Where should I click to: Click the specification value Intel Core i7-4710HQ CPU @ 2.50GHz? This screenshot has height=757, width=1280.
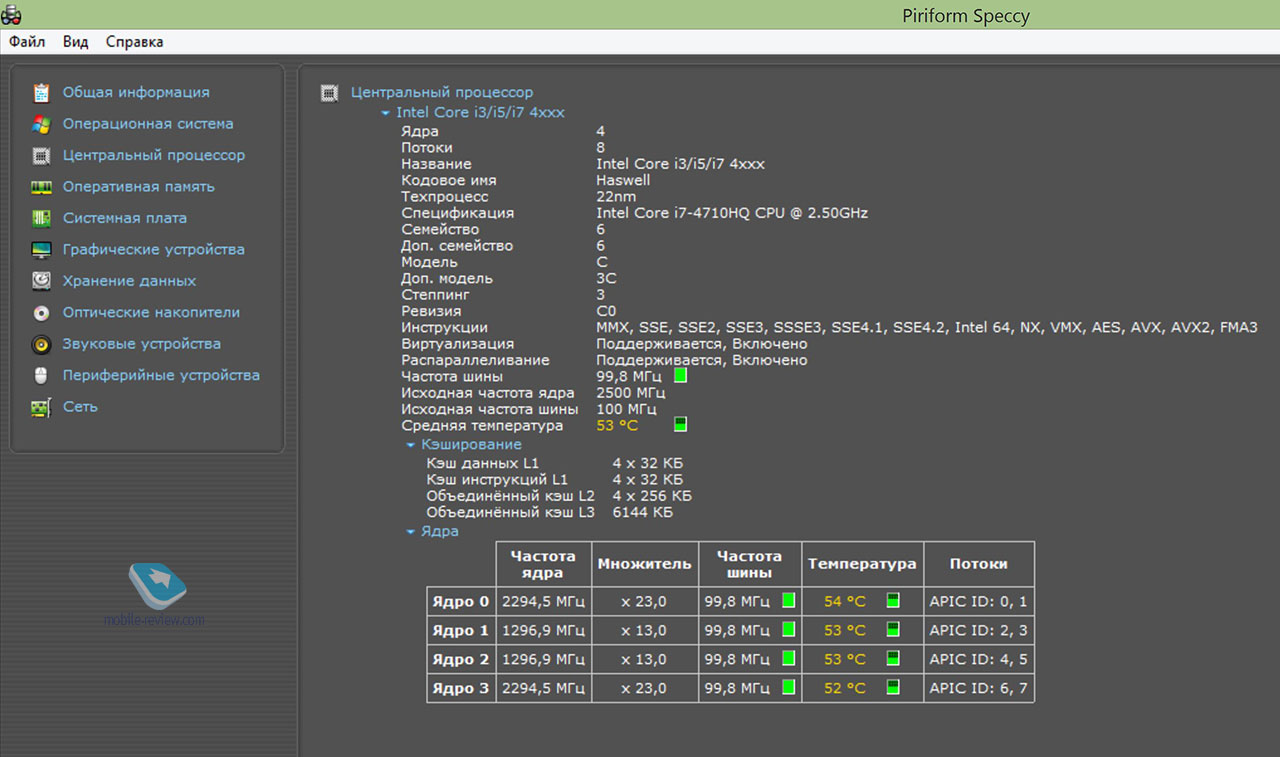pyautogui.click(x=732, y=213)
